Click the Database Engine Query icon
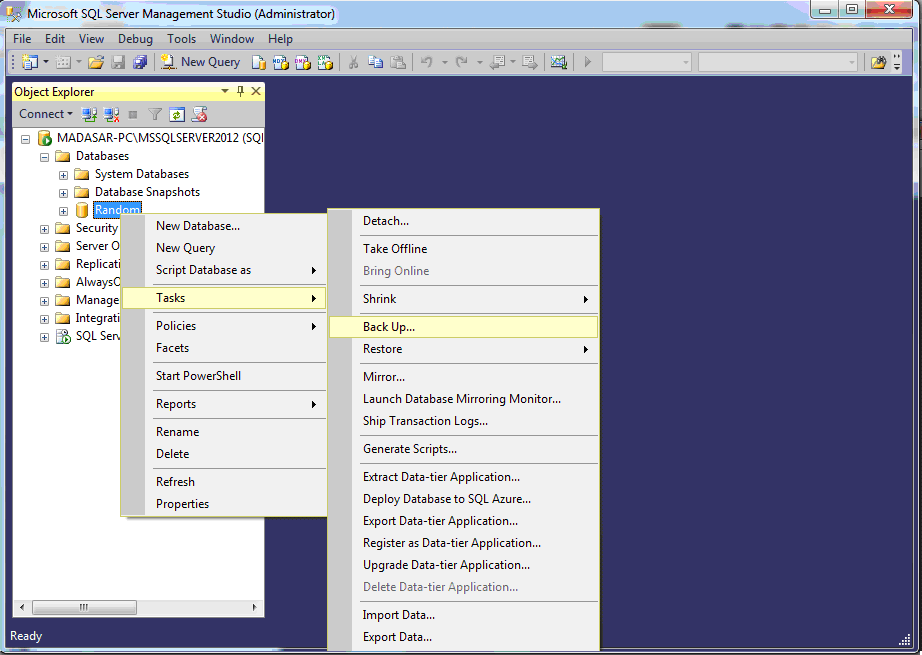This screenshot has height=655, width=922. coord(259,62)
